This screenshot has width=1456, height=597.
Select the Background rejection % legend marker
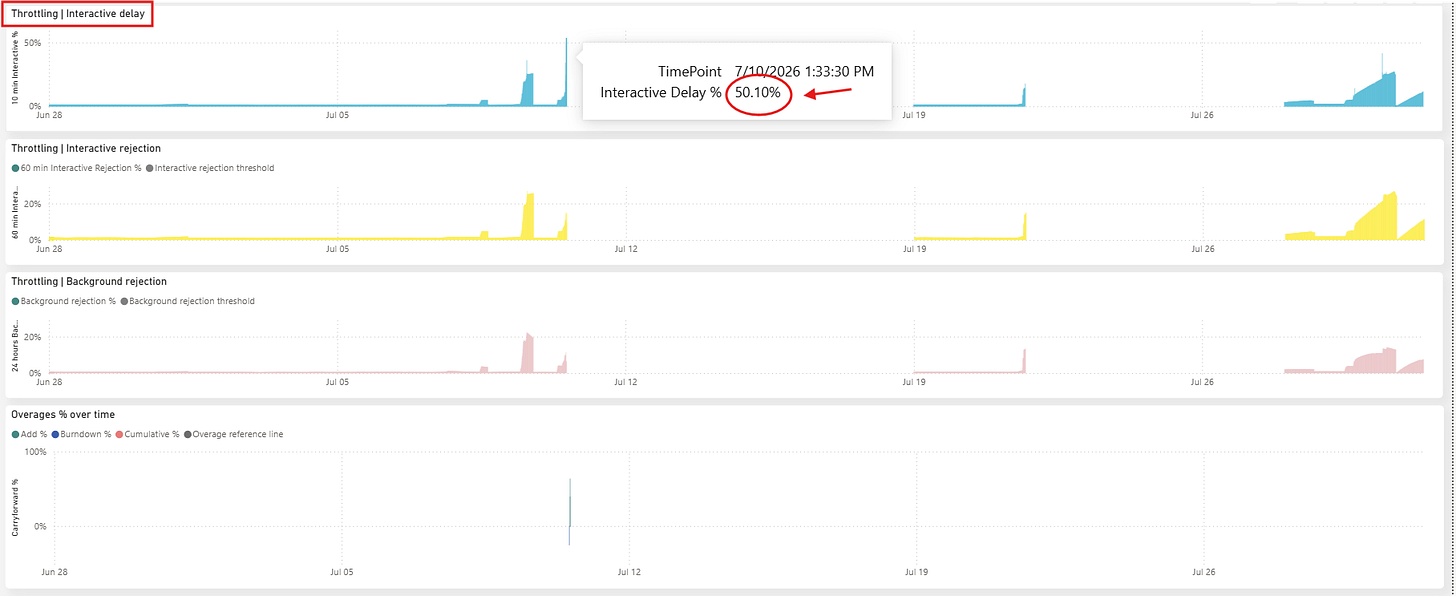(x=15, y=301)
